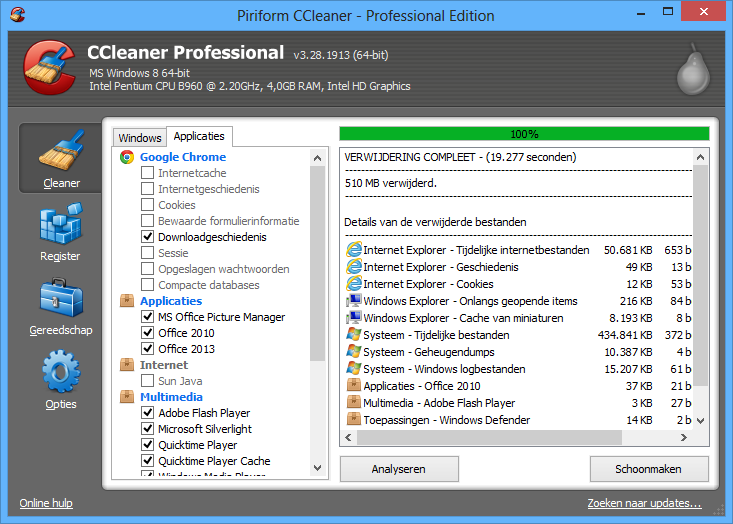The width and height of the screenshot is (733, 524).
Task: Click the Google Chrome icon in tree
Action: (x=127, y=157)
